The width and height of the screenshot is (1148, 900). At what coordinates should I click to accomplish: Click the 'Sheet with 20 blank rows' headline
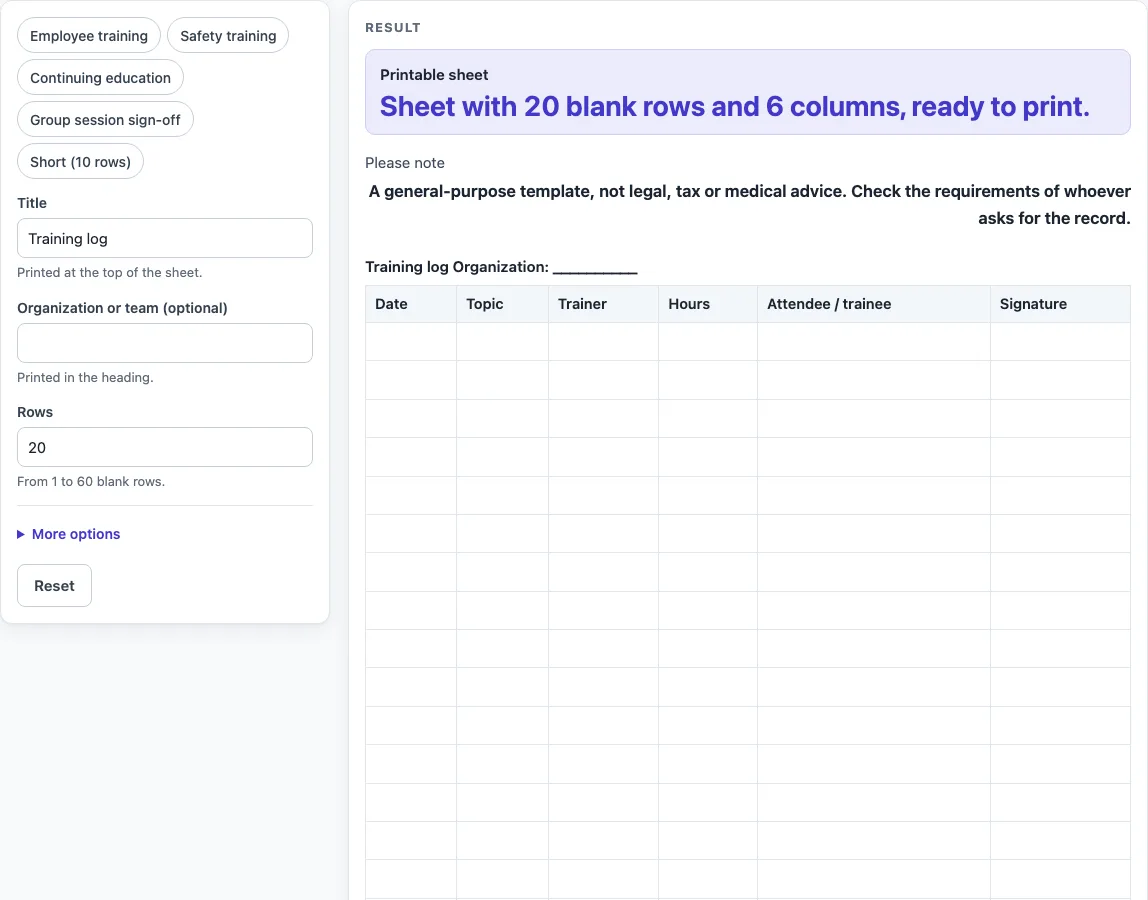click(x=734, y=107)
